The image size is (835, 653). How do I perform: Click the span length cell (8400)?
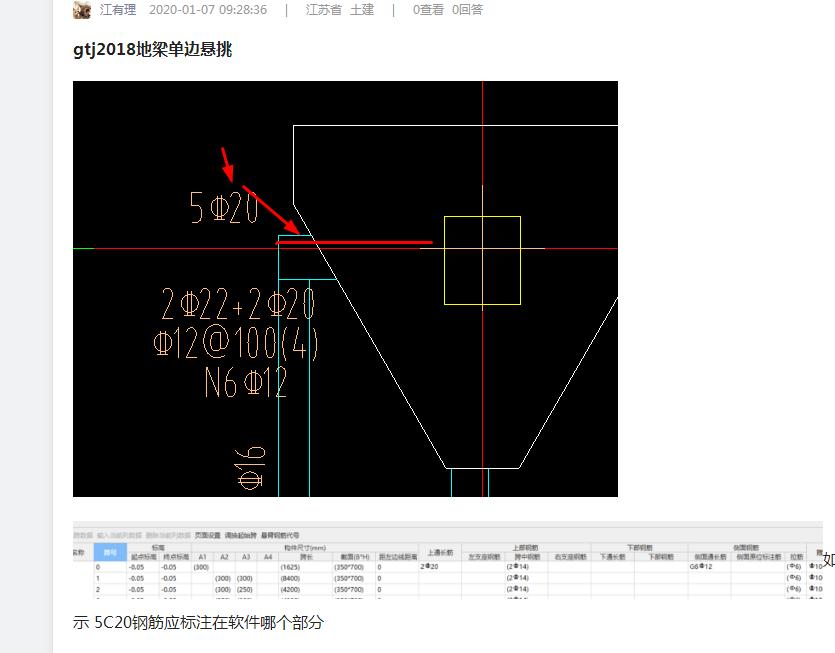[x=290, y=578]
